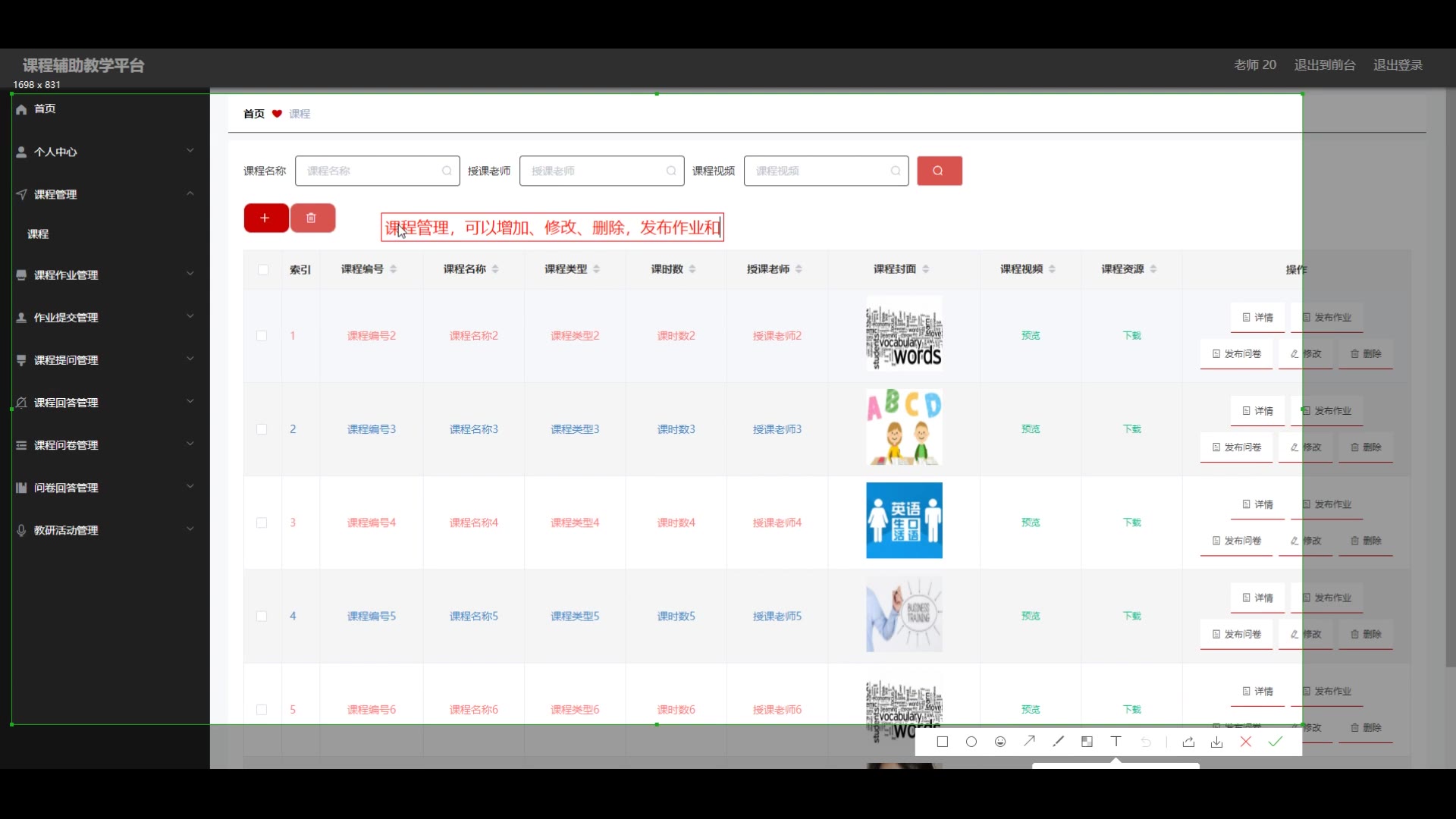Tick checkbox for row 3
This screenshot has width=1456, height=819.
[262, 522]
